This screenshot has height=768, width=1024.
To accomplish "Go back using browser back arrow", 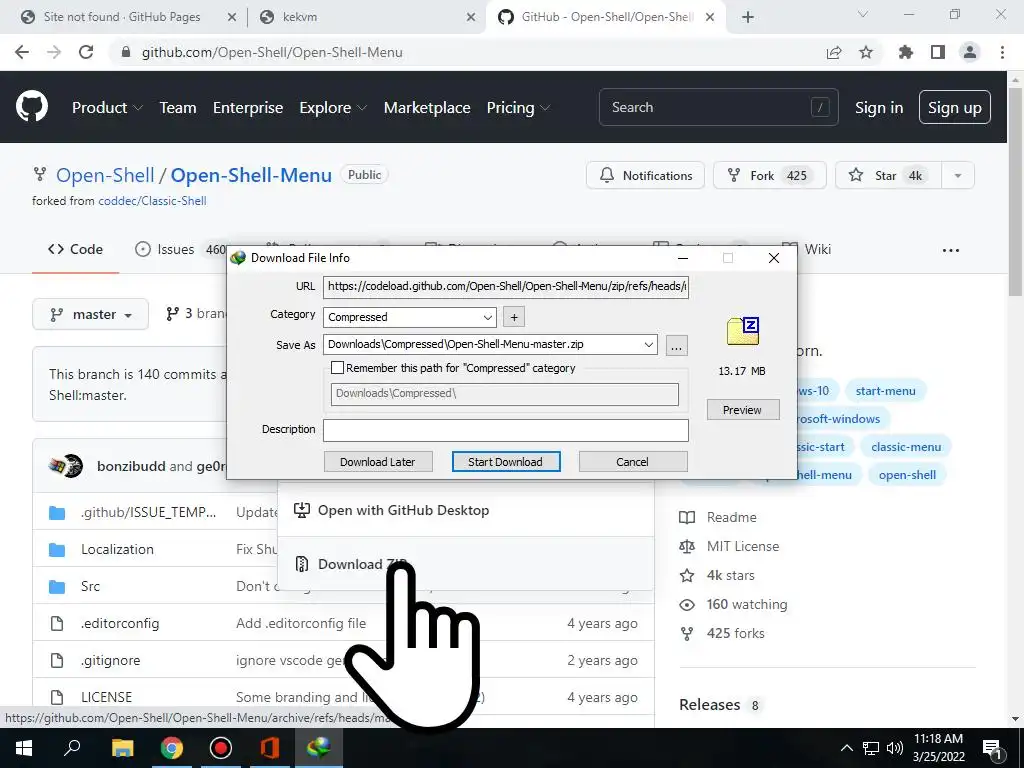I will point(22,52).
